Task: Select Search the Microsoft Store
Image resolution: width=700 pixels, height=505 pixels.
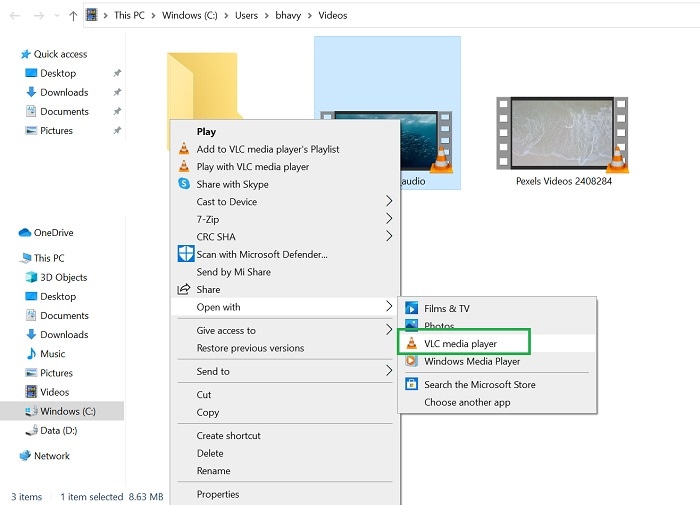Action: click(497, 384)
